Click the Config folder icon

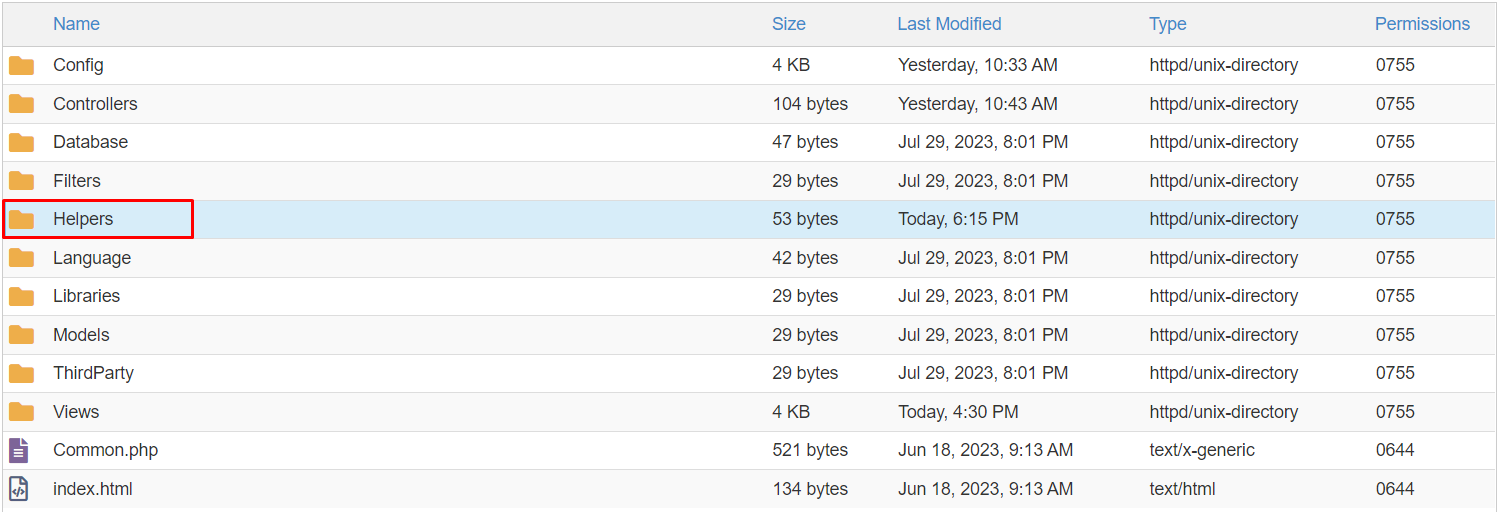point(21,66)
